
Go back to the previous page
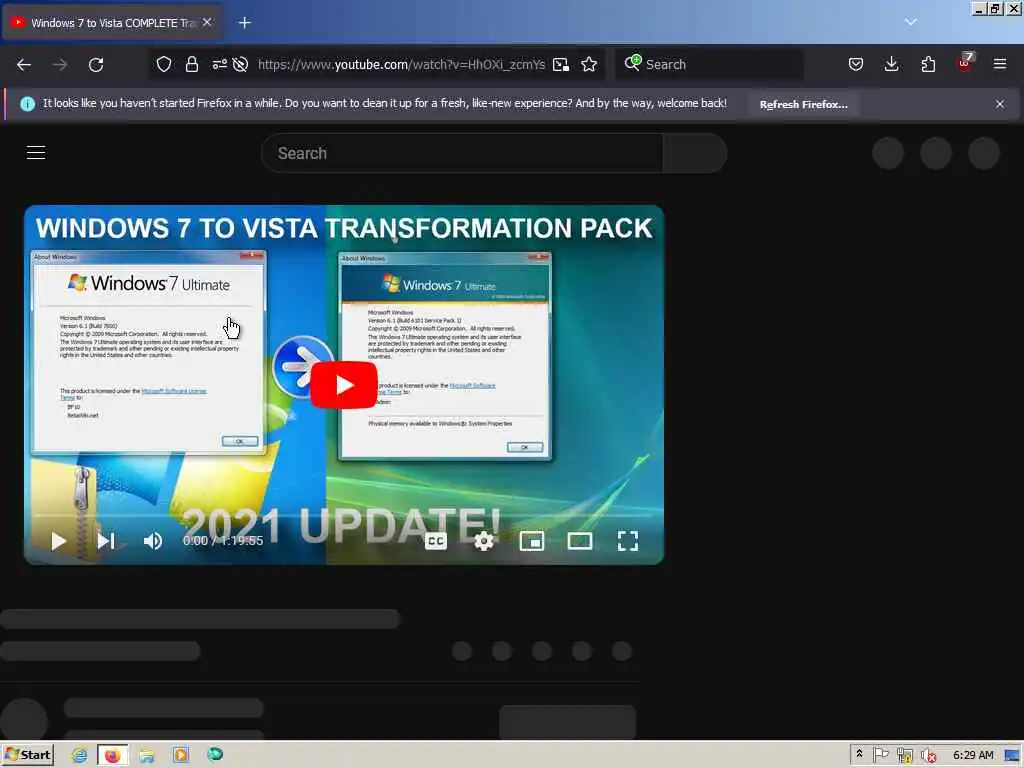[x=24, y=65]
